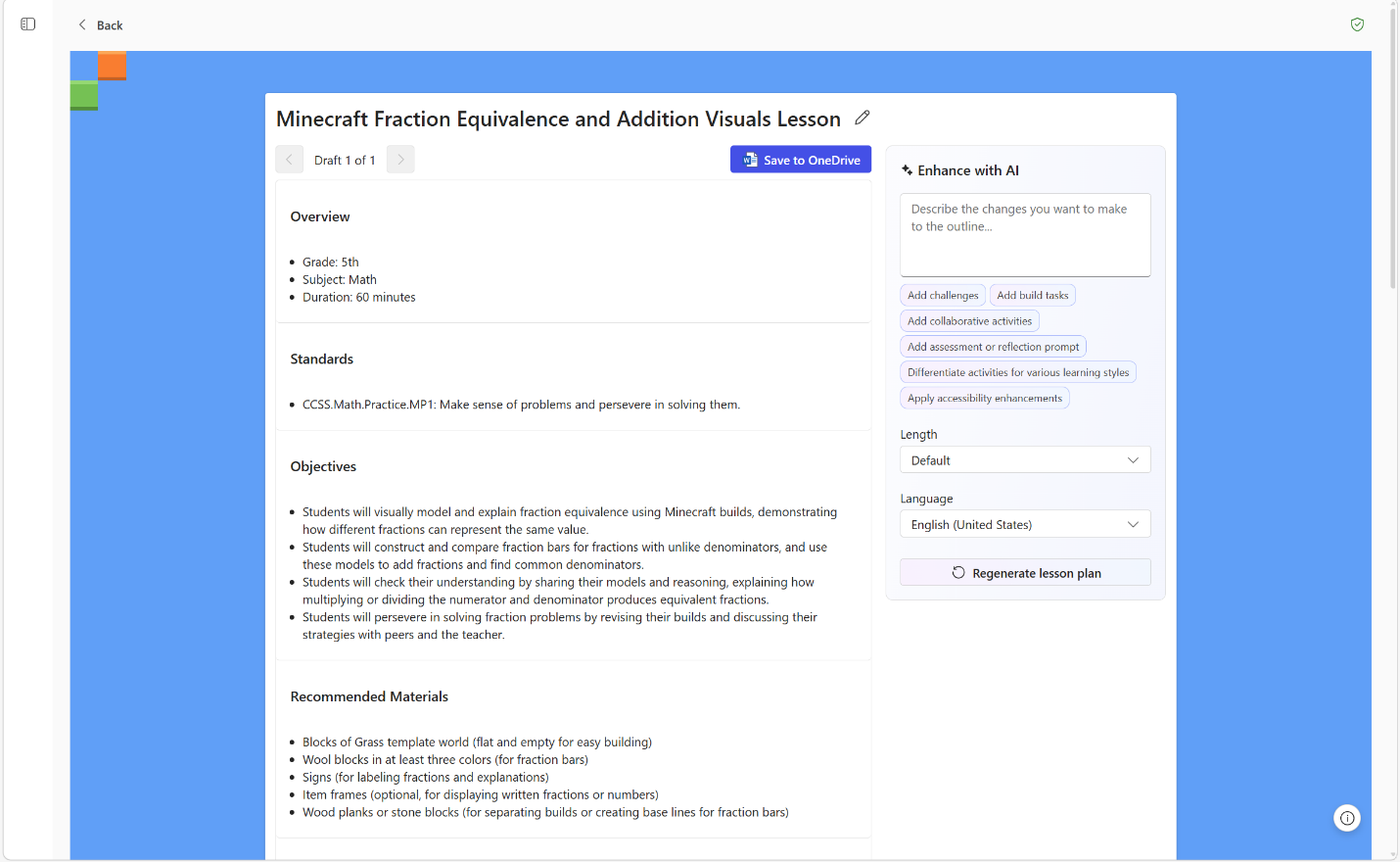Click the 'Students will visually model' objective
Viewport: 1400px width, 862px height.
[570, 521]
